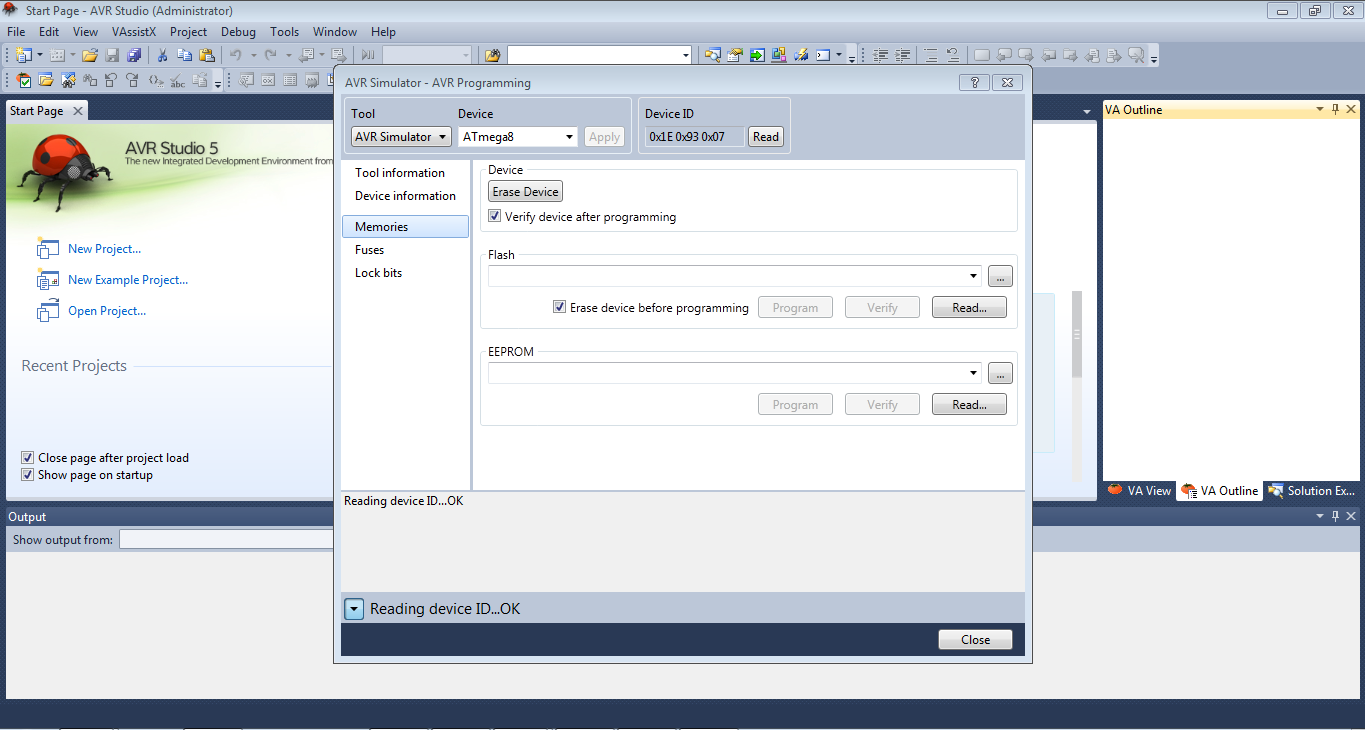Viewport: 1365px width, 730px height.
Task: Click the help question mark in AVR Programming dialog
Action: tap(974, 82)
